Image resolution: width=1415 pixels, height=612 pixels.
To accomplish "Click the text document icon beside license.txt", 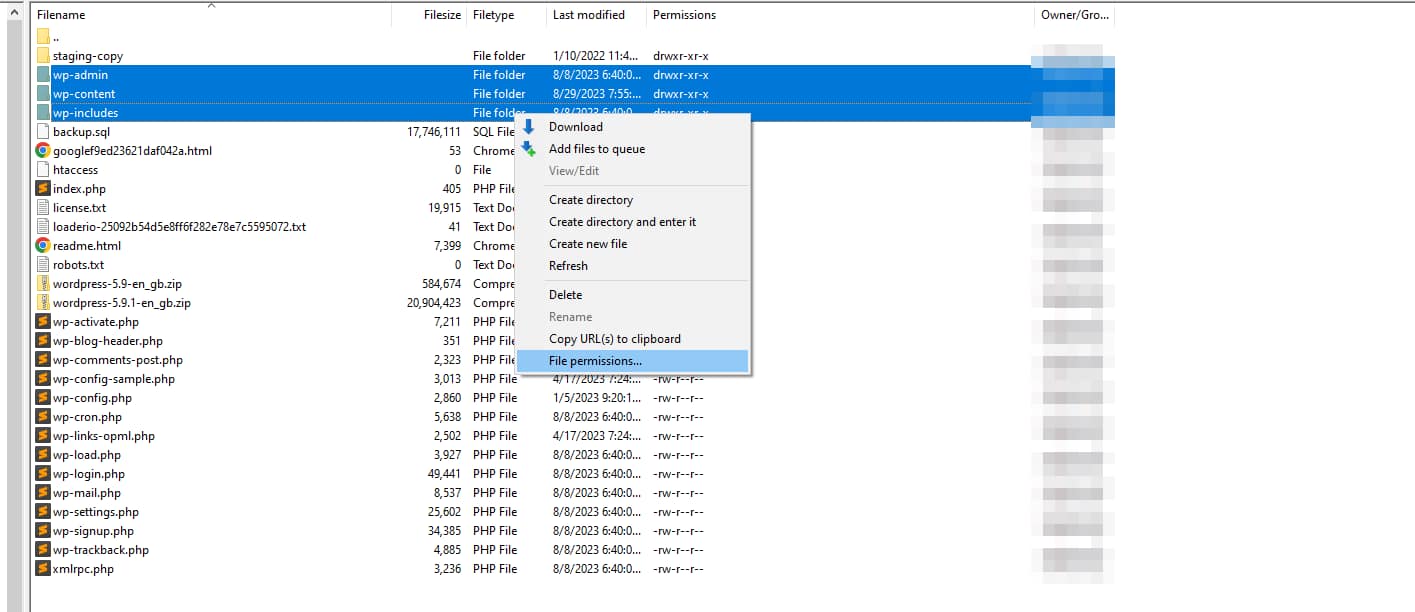I will point(42,207).
